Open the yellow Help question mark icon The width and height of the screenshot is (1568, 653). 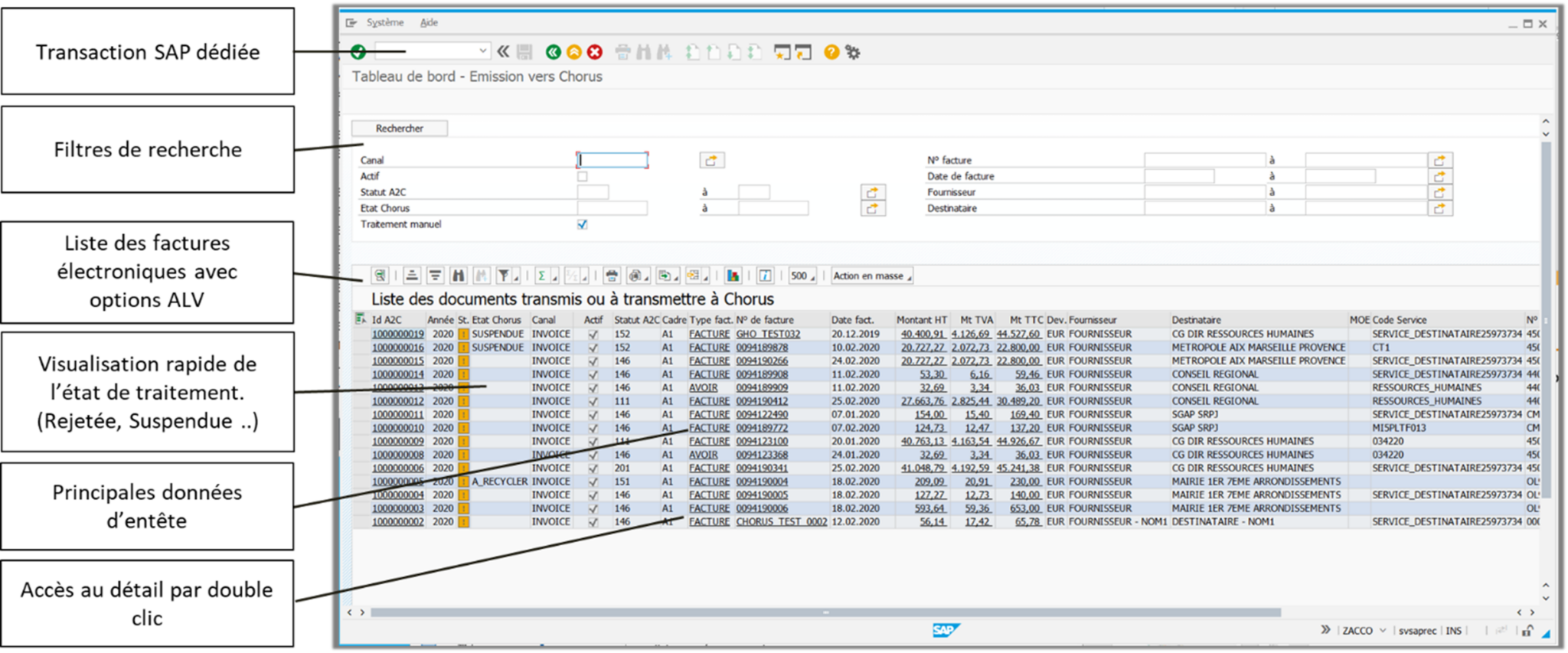(x=831, y=52)
